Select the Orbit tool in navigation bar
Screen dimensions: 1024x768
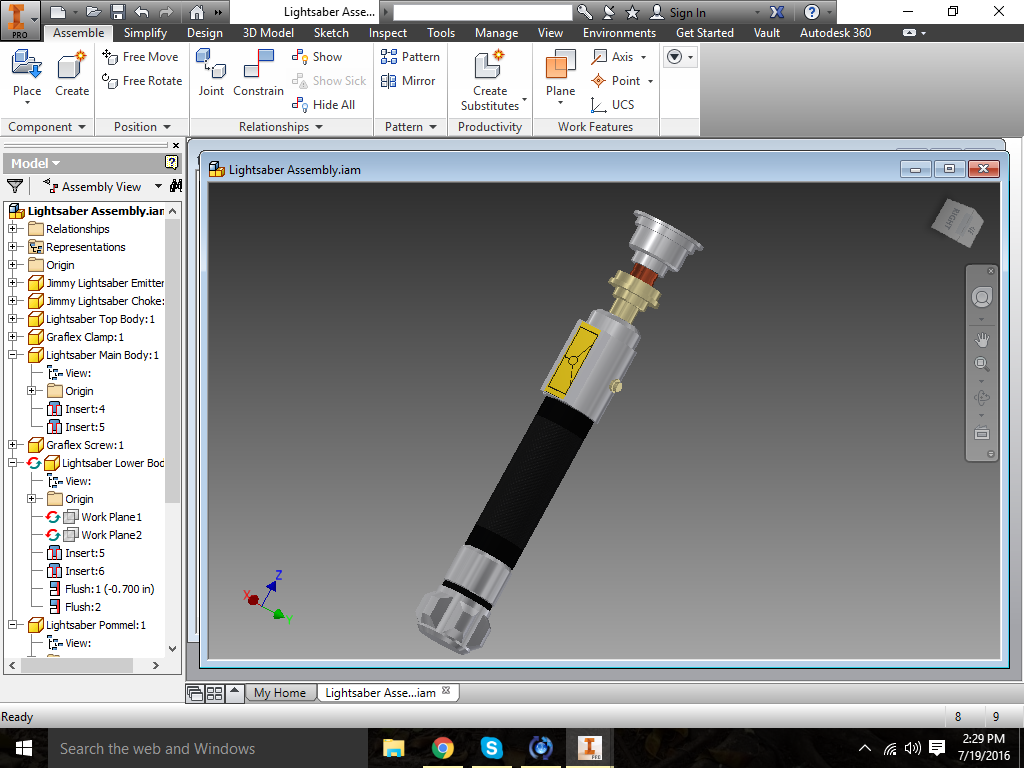(x=982, y=398)
